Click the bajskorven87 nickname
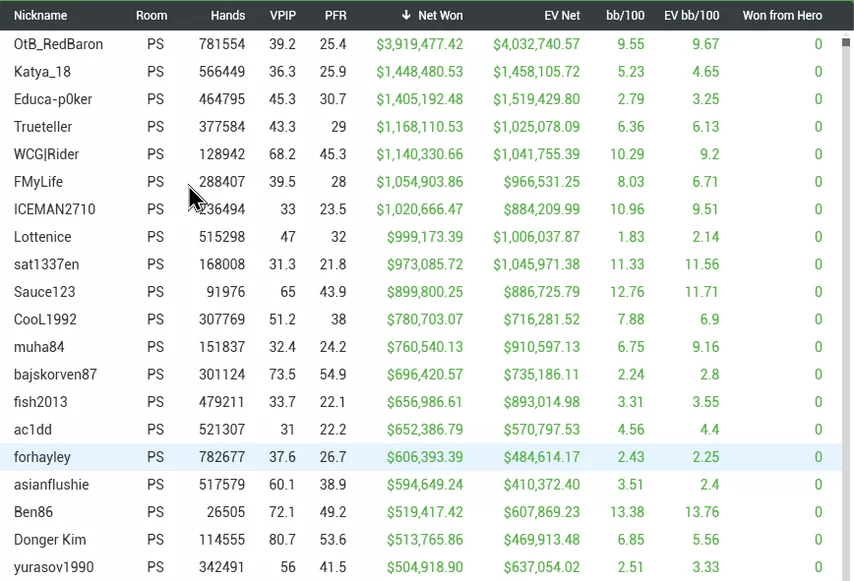The image size is (854, 581). 55,375
